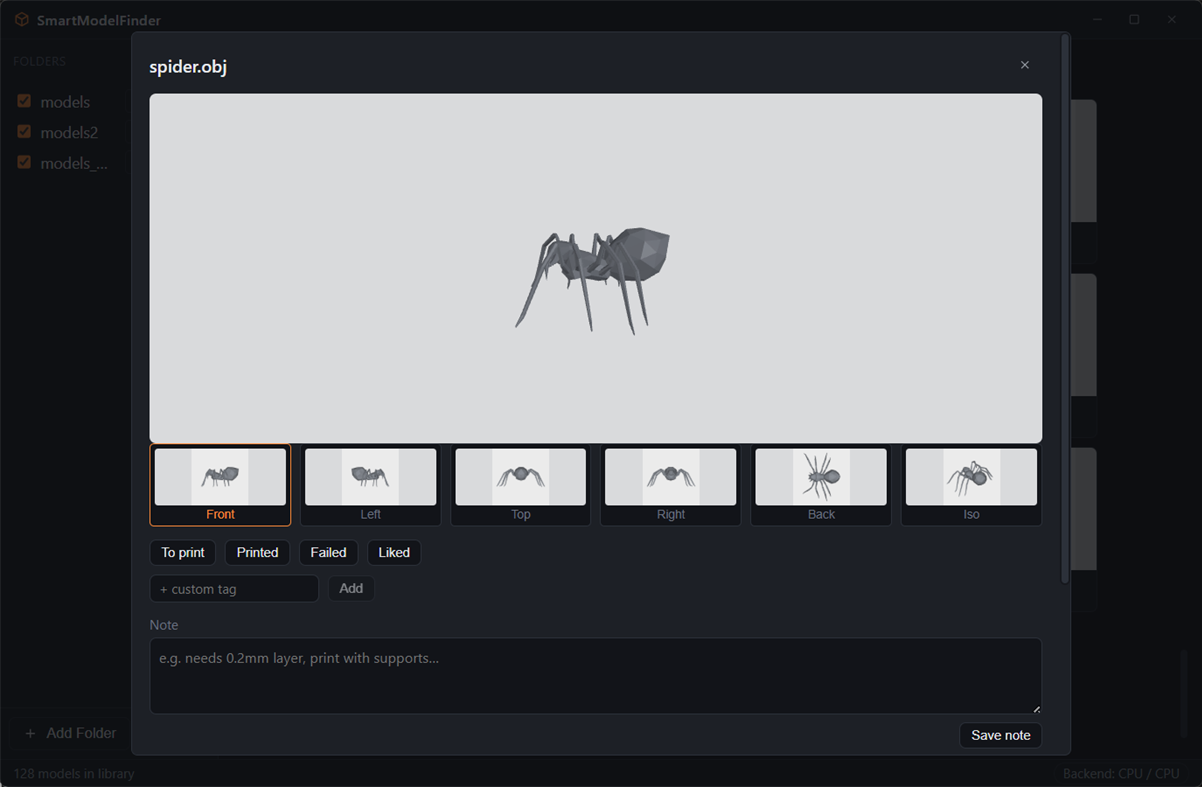
Task: Show the Top view thumbnail
Action: pyautogui.click(x=520, y=485)
